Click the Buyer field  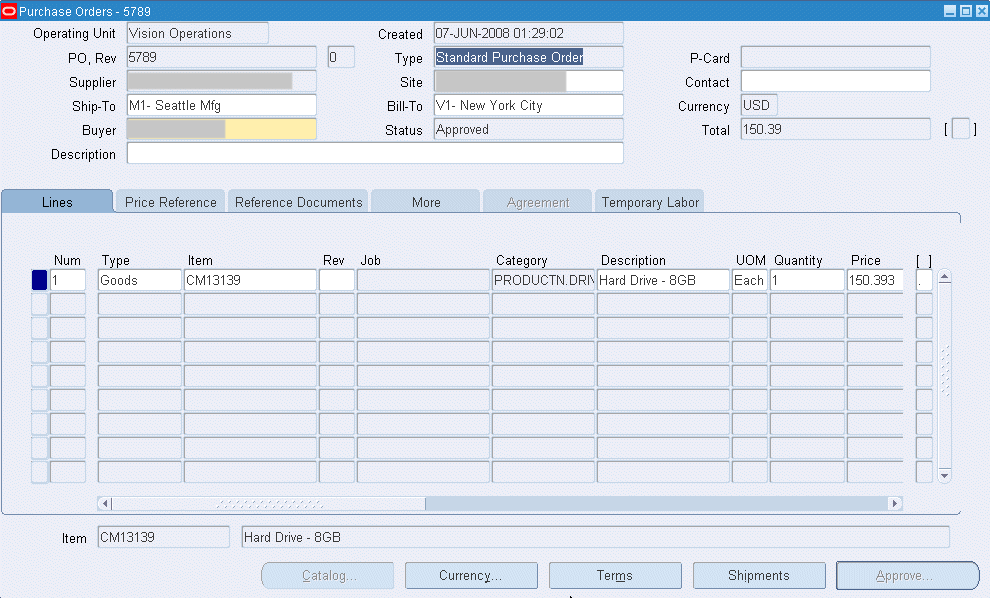tap(222, 129)
